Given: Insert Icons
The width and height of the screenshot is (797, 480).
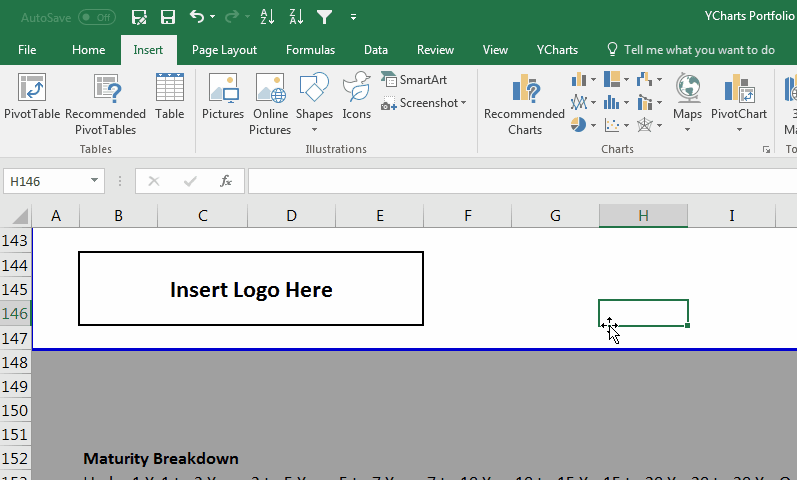Looking at the screenshot, I should 356,97.
